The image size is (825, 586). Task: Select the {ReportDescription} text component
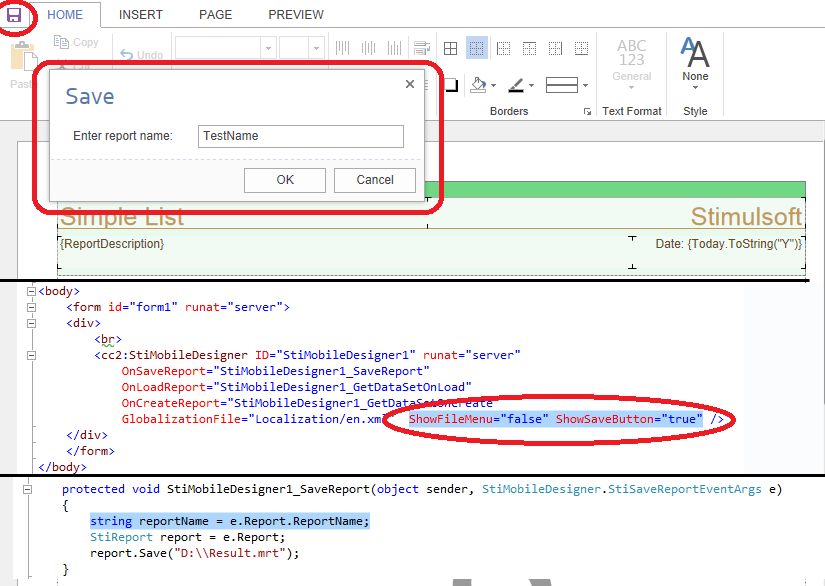tap(112, 244)
